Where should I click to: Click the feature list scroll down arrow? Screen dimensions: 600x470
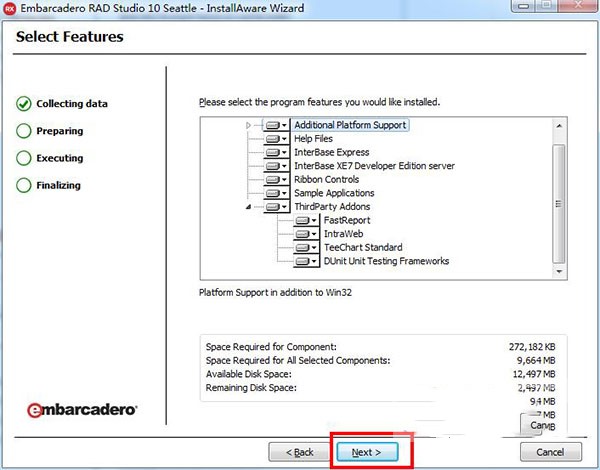559,272
